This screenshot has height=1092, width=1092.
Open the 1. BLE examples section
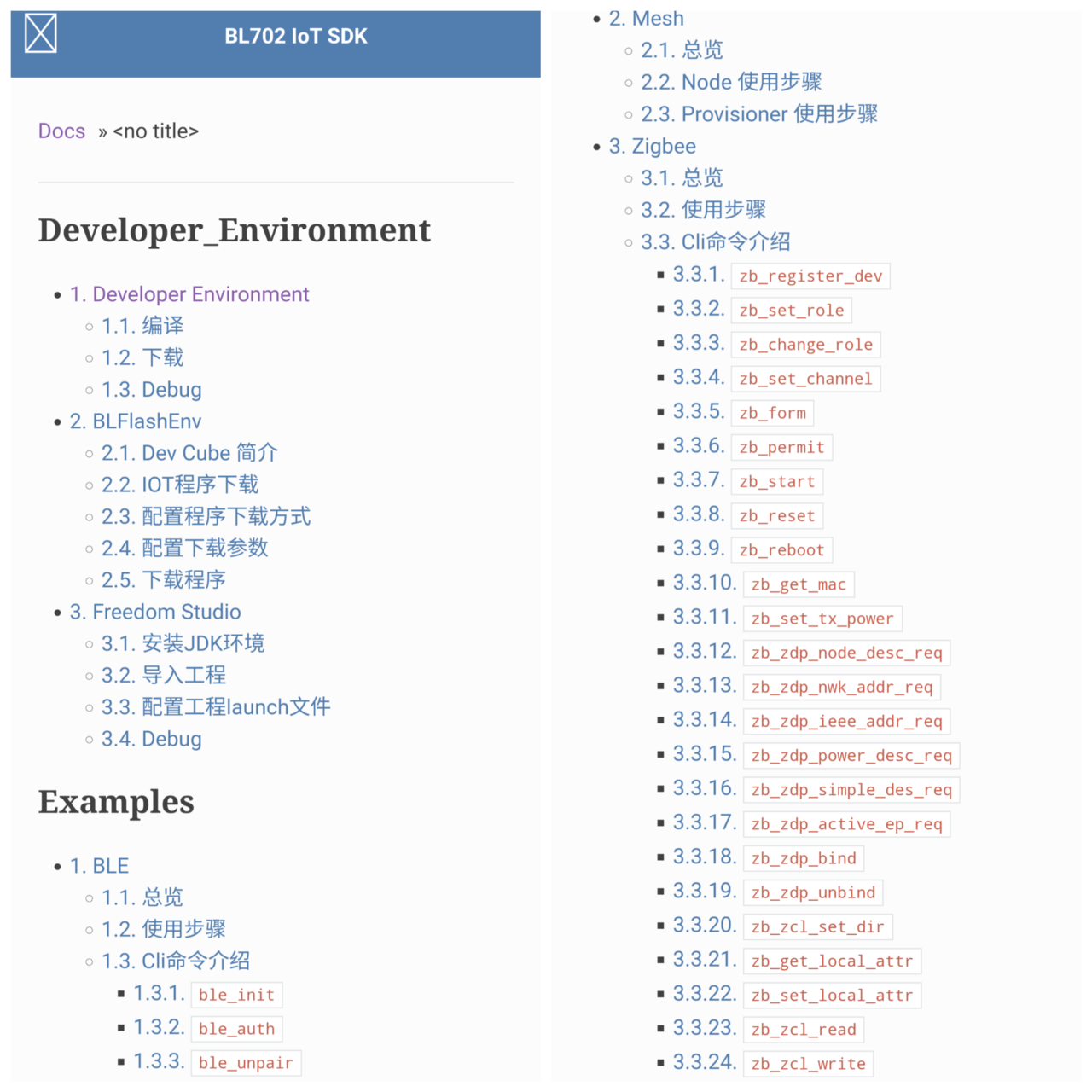(99, 866)
